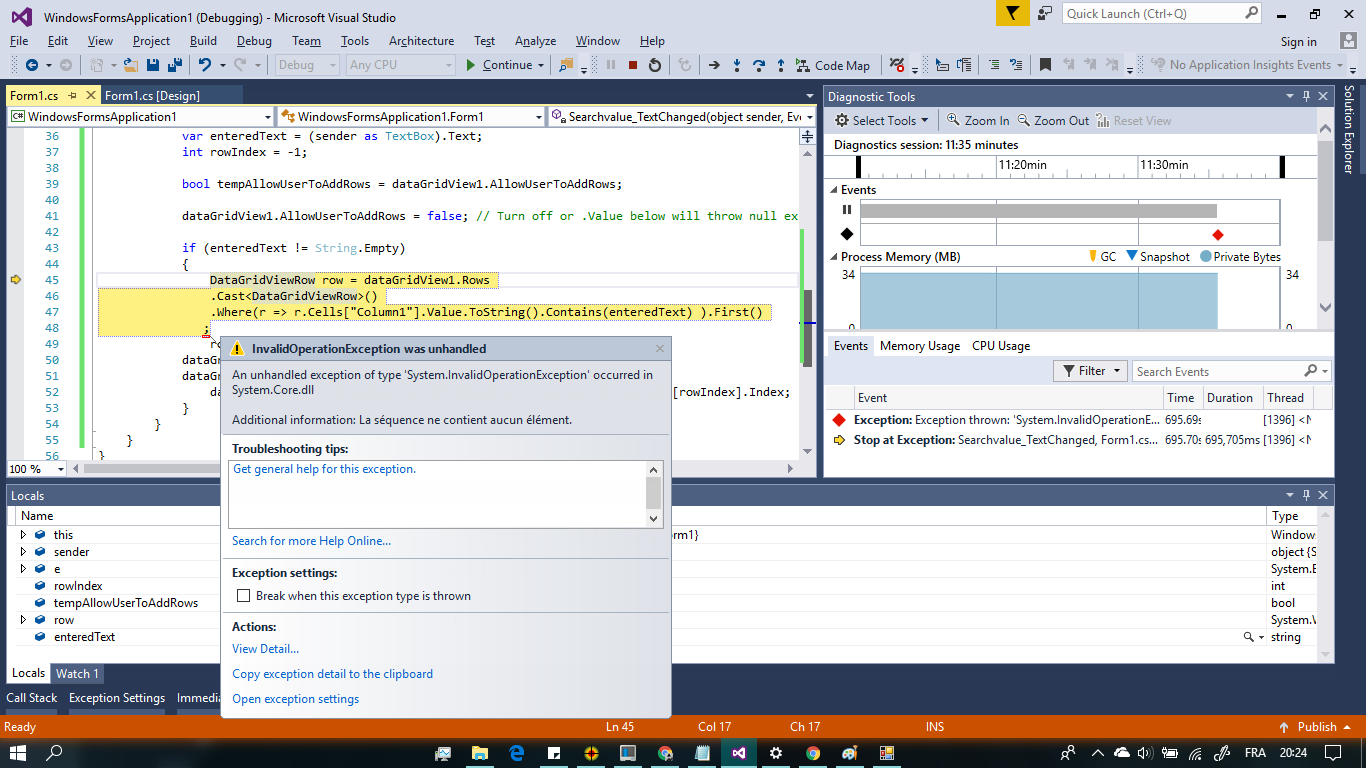Click the Save floppy disk icon
The image size is (1366, 768).
tap(153, 65)
